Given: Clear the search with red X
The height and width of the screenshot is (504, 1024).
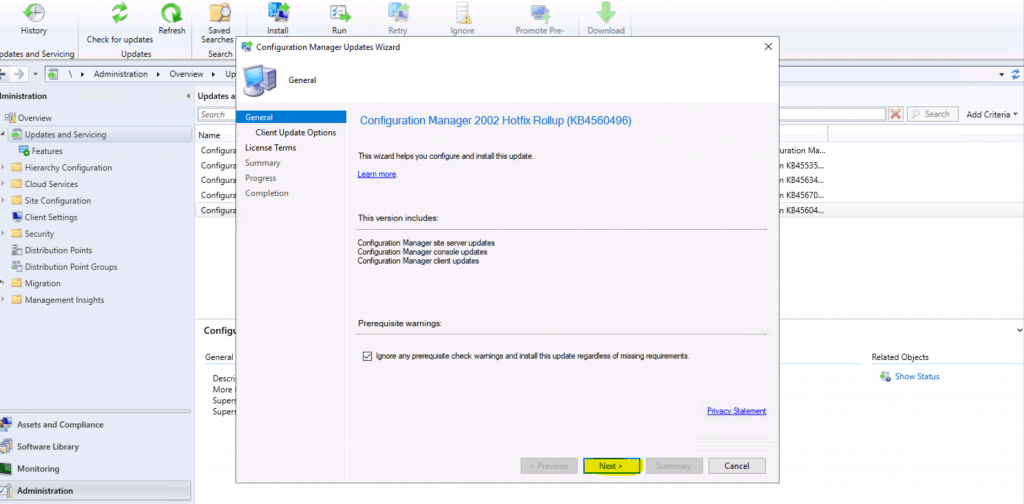Looking at the screenshot, I should point(895,114).
